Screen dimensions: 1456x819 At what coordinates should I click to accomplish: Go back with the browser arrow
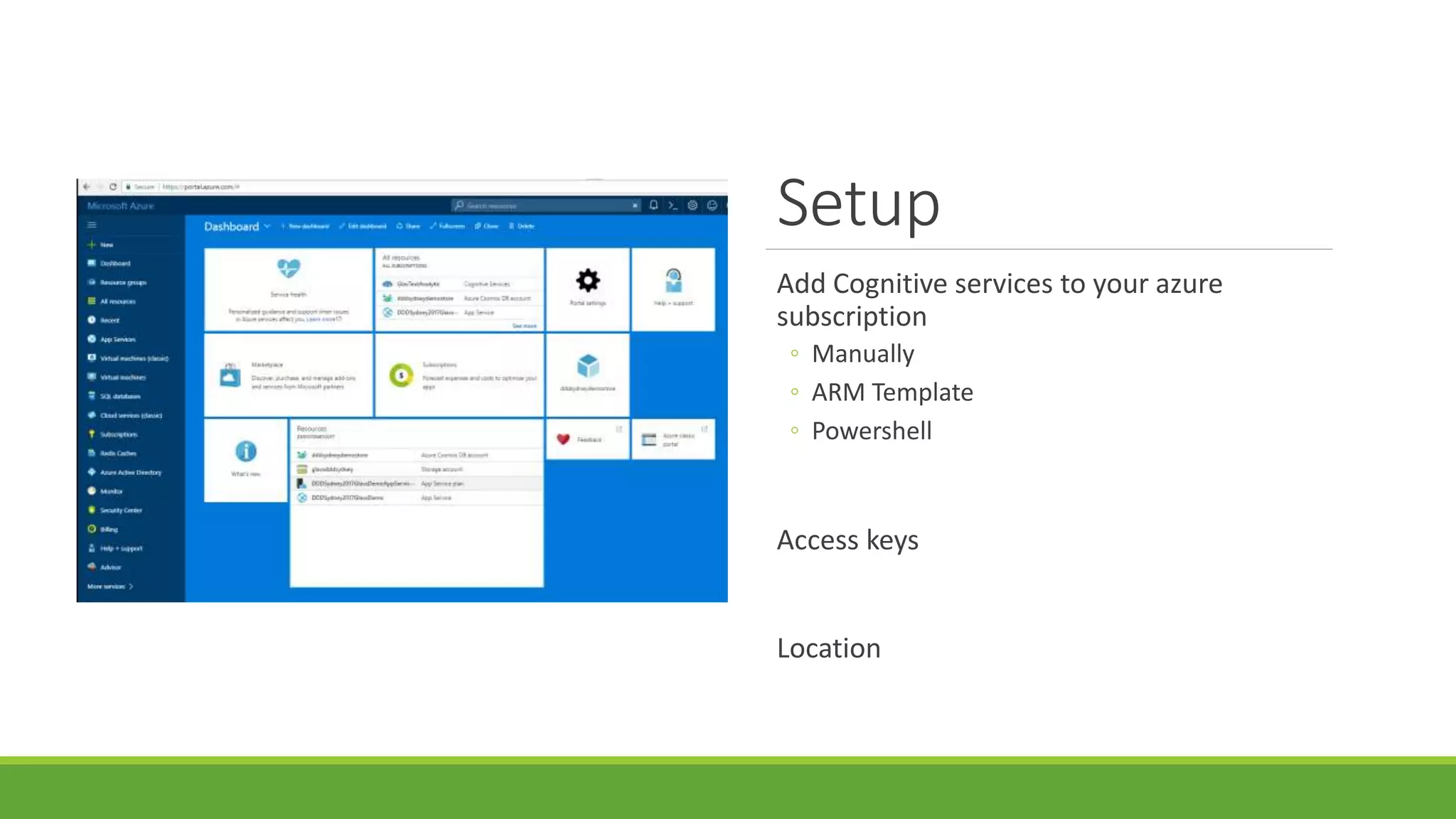click(x=86, y=187)
